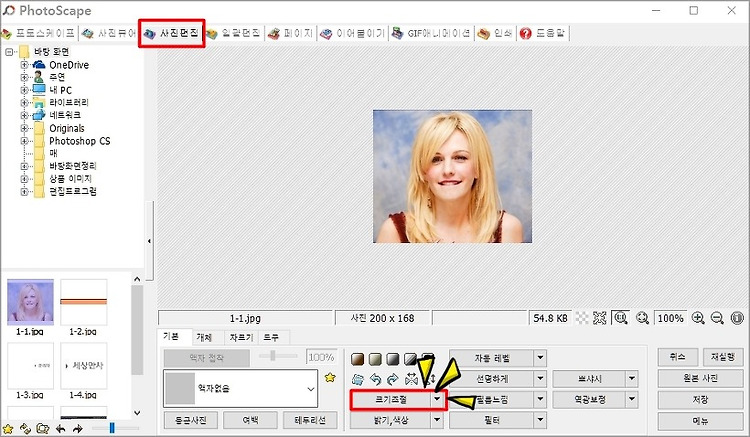Click the 둥근사진 button

click(x=191, y=420)
